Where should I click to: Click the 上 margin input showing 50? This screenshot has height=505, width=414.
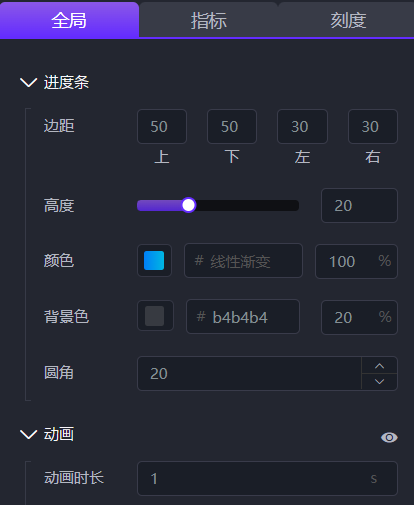click(162, 127)
